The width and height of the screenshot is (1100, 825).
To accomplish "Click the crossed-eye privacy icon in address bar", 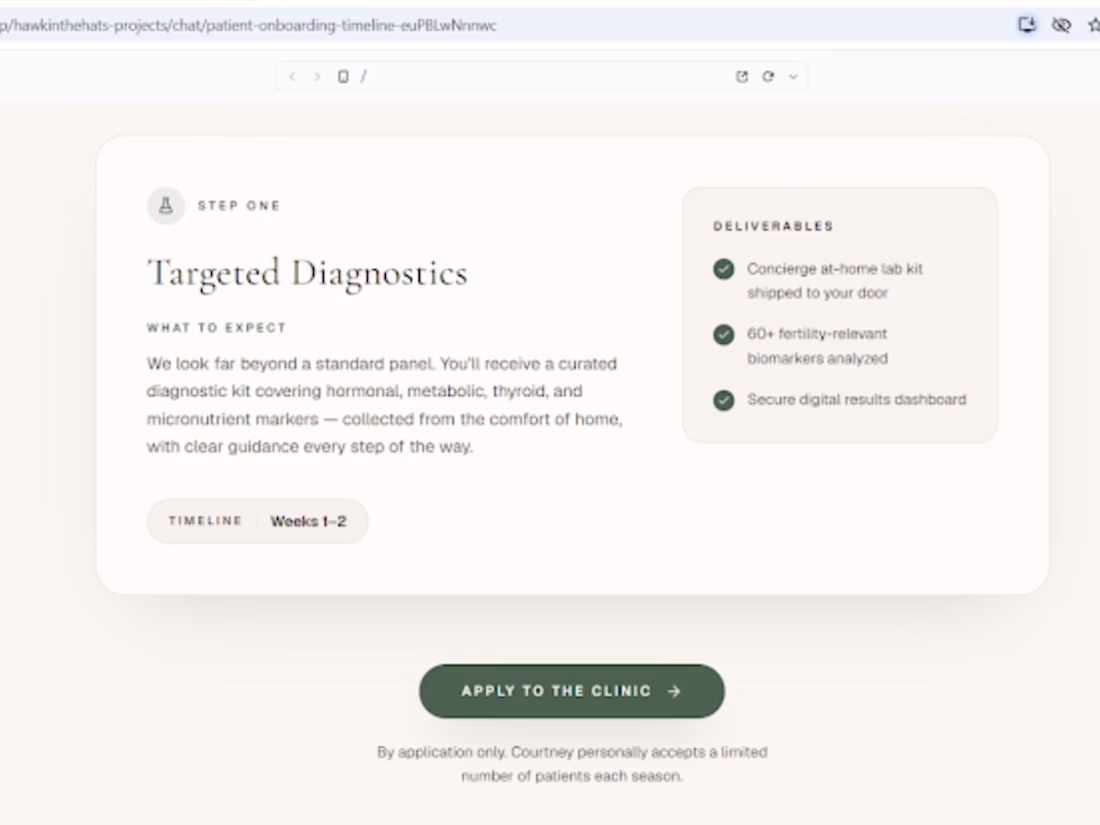I will click(x=1061, y=25).
